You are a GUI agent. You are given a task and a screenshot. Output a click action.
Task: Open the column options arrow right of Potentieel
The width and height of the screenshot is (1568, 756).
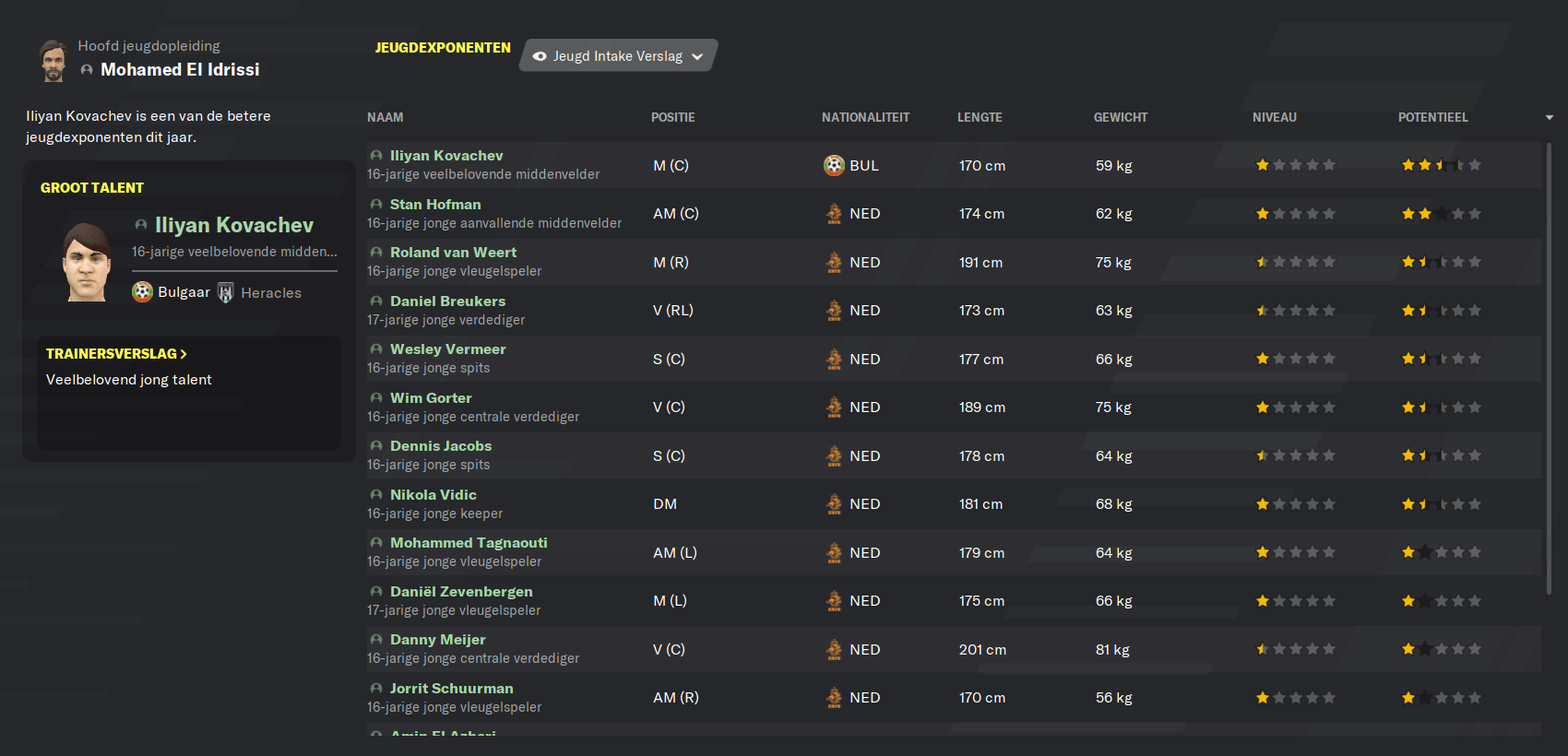(1550, 118)
